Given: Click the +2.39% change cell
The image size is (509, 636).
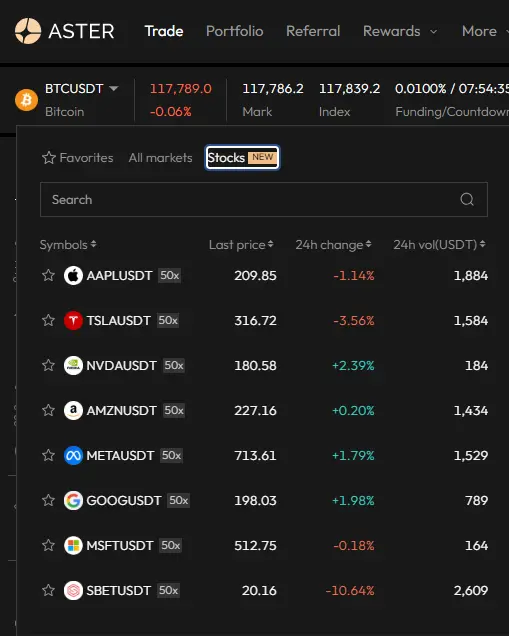Looking at the screenshot, I should [x=353, y=365].
